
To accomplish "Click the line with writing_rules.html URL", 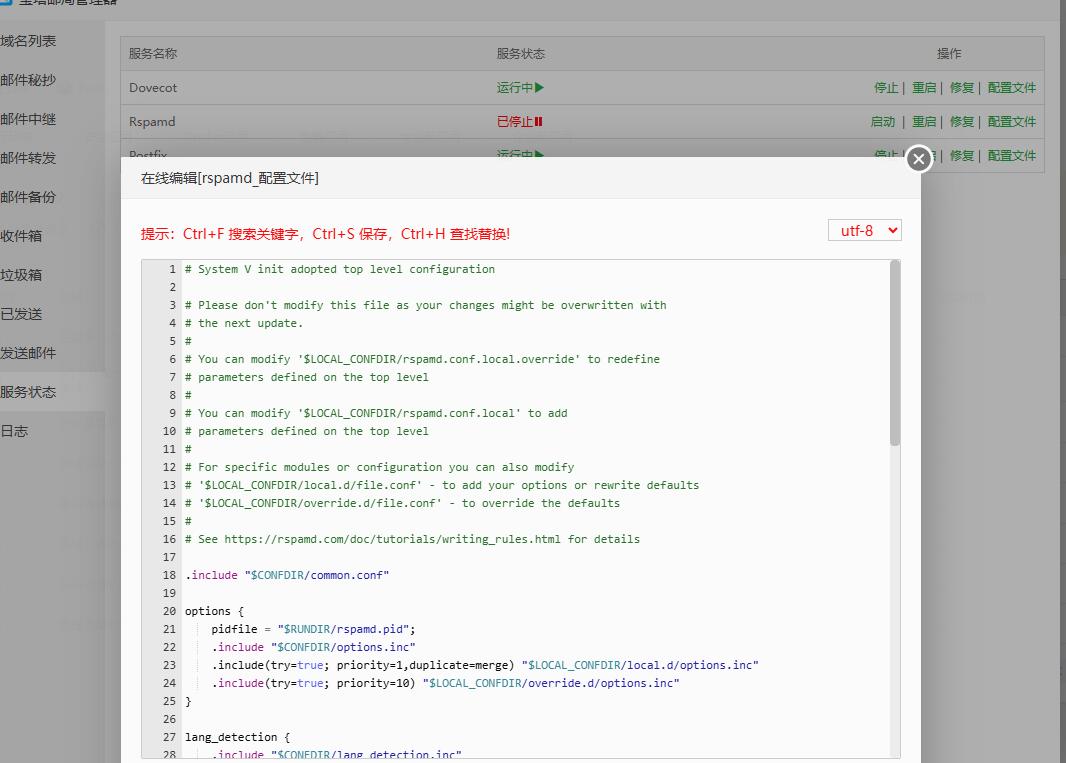I will [412, 539].
